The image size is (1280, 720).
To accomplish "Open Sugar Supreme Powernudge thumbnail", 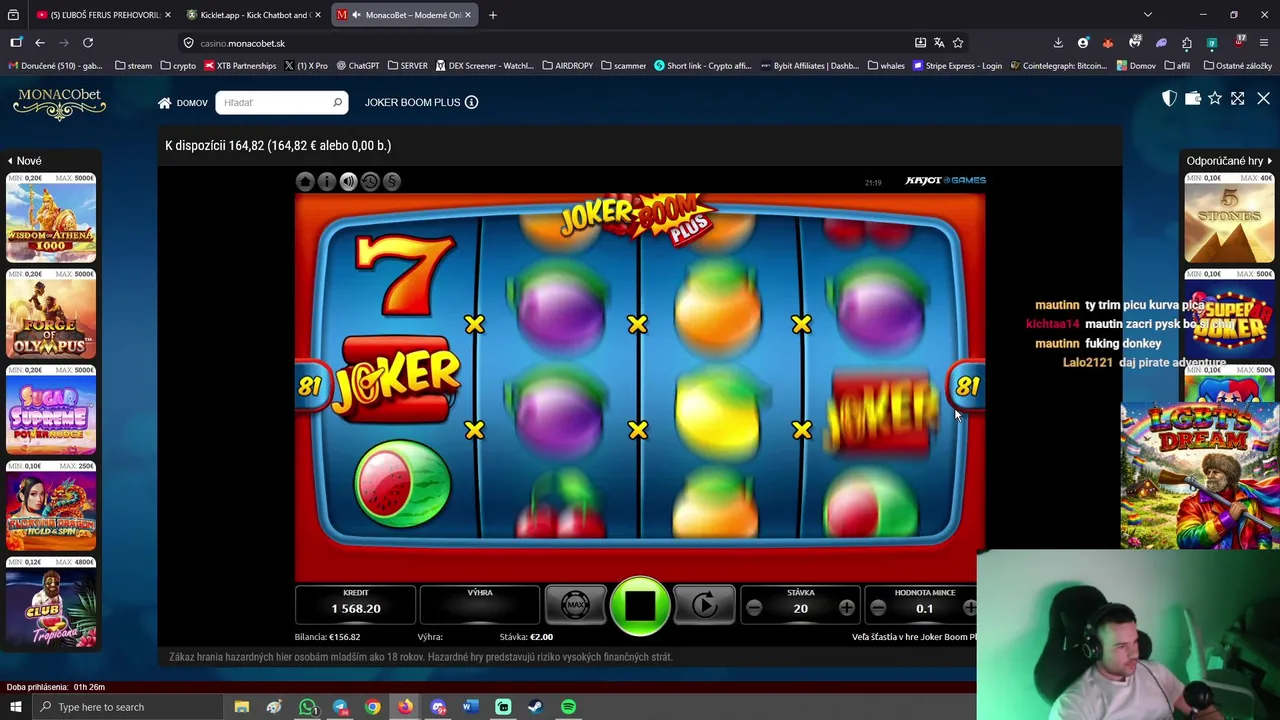I will click(x=51, y=409).
